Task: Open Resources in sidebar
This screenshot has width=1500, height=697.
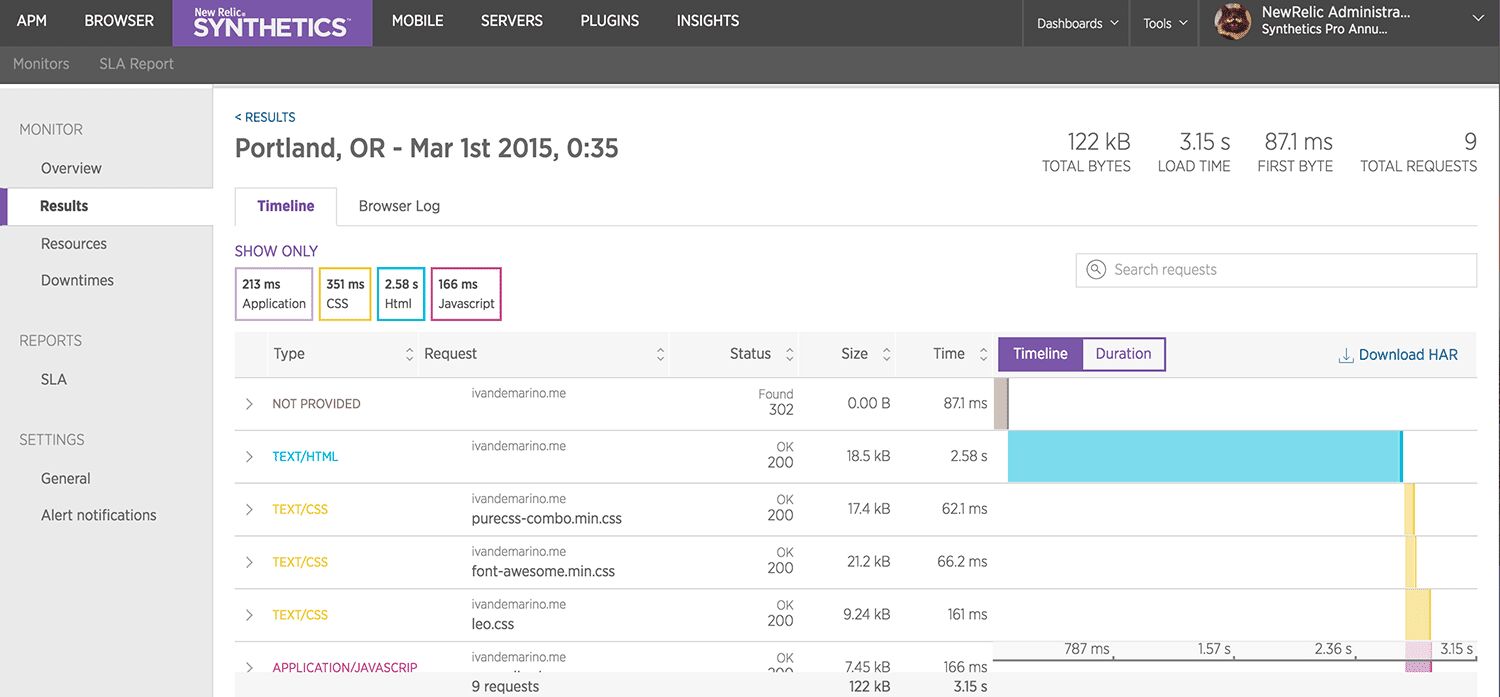Action: pyautogui.click(x=74, y=244)
